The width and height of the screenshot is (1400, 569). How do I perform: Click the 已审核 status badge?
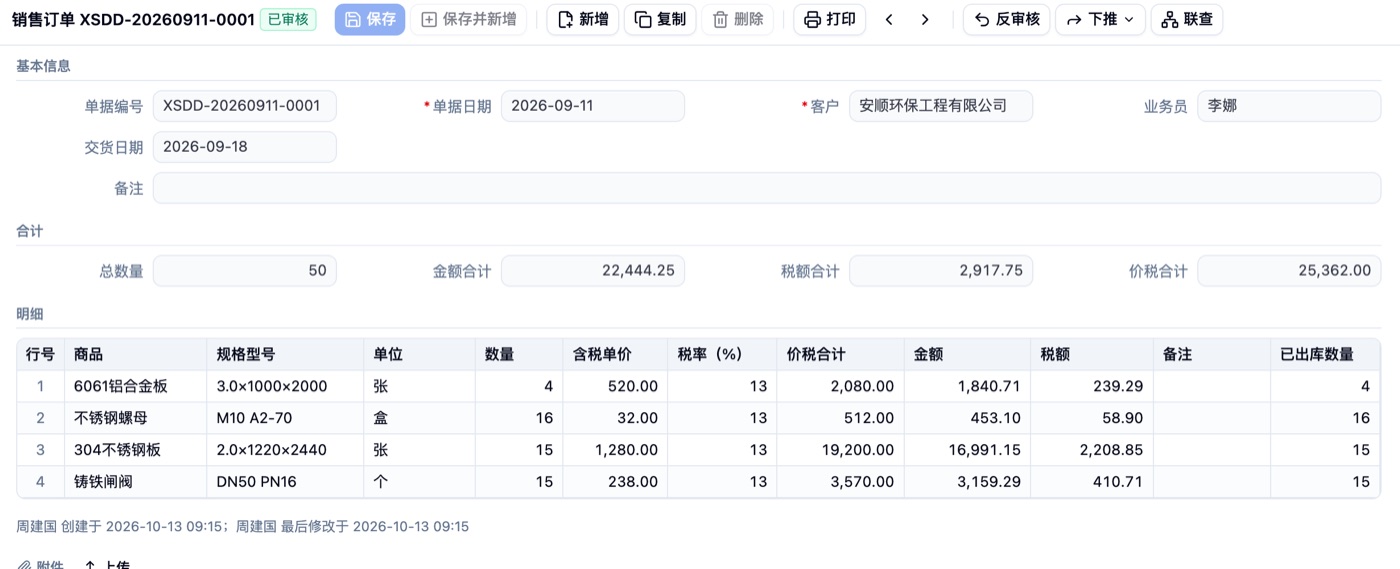(x=288, y=19)
